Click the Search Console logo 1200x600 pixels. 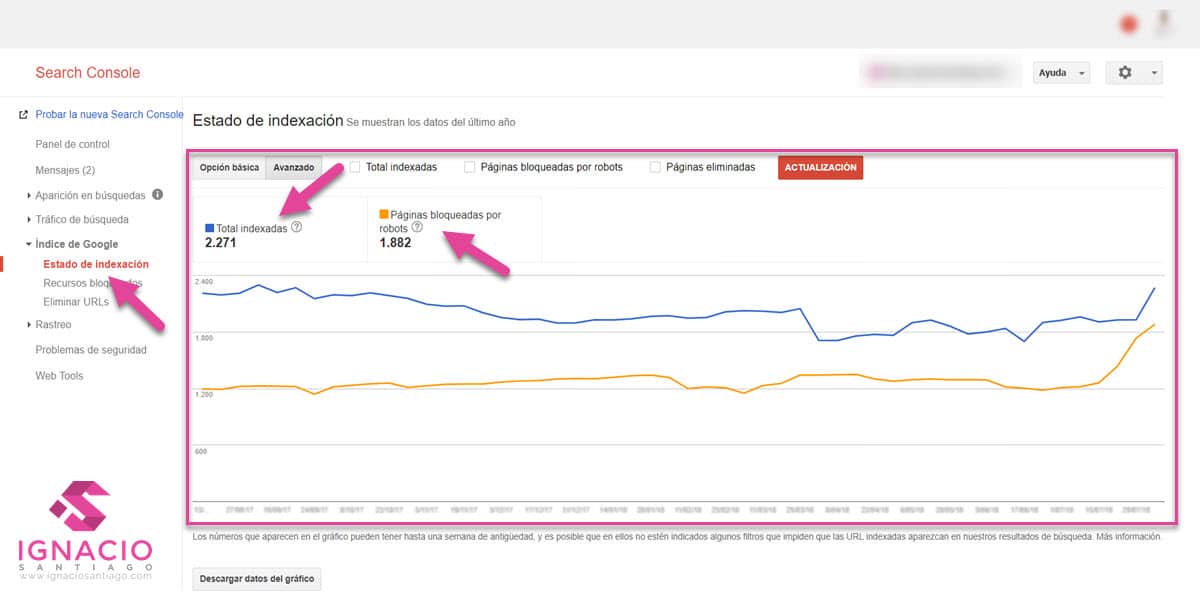[x=88, y=73]
